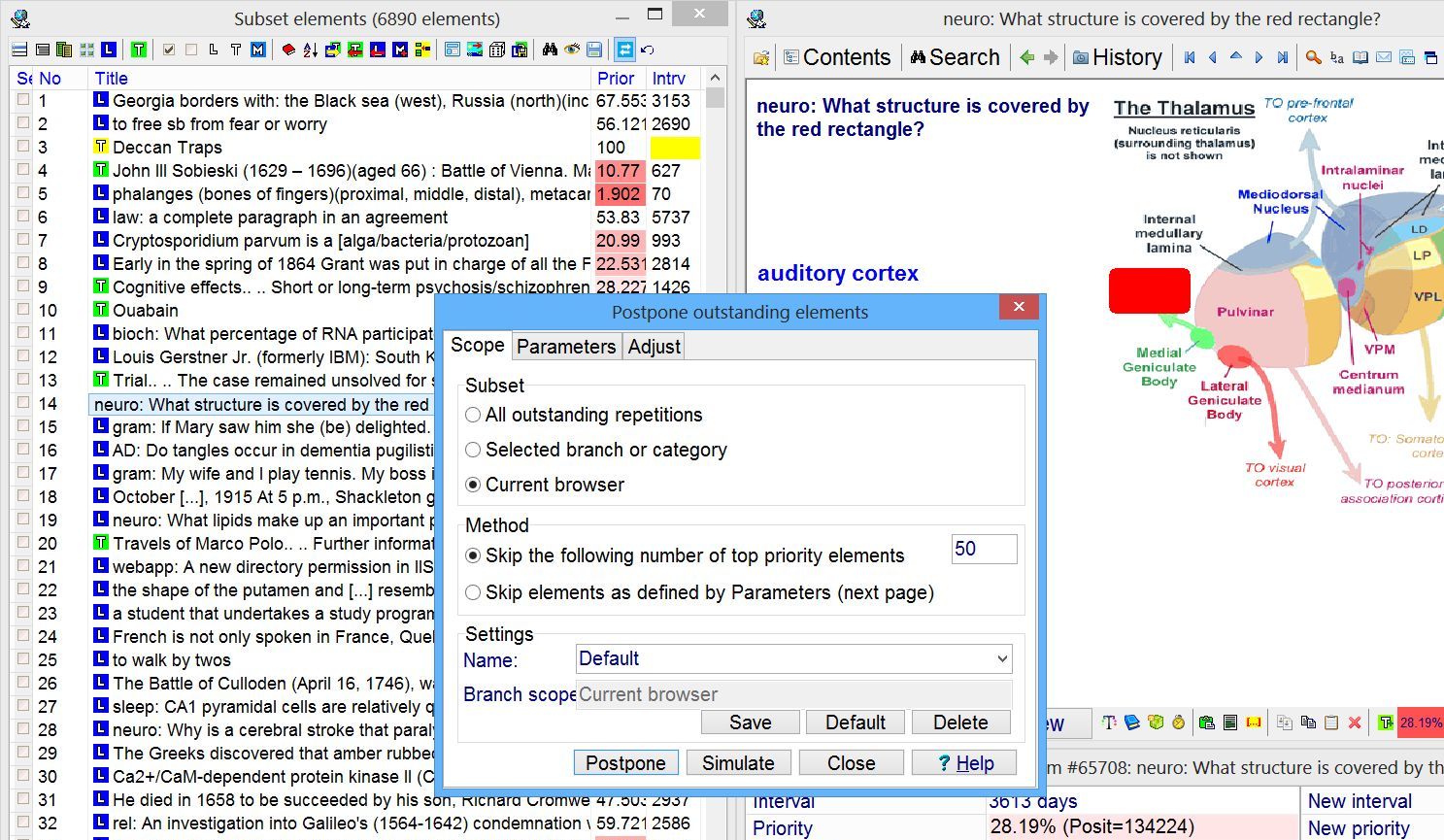Click the magnifying glass icon in element toolbar

click(x=1313, y=58)
